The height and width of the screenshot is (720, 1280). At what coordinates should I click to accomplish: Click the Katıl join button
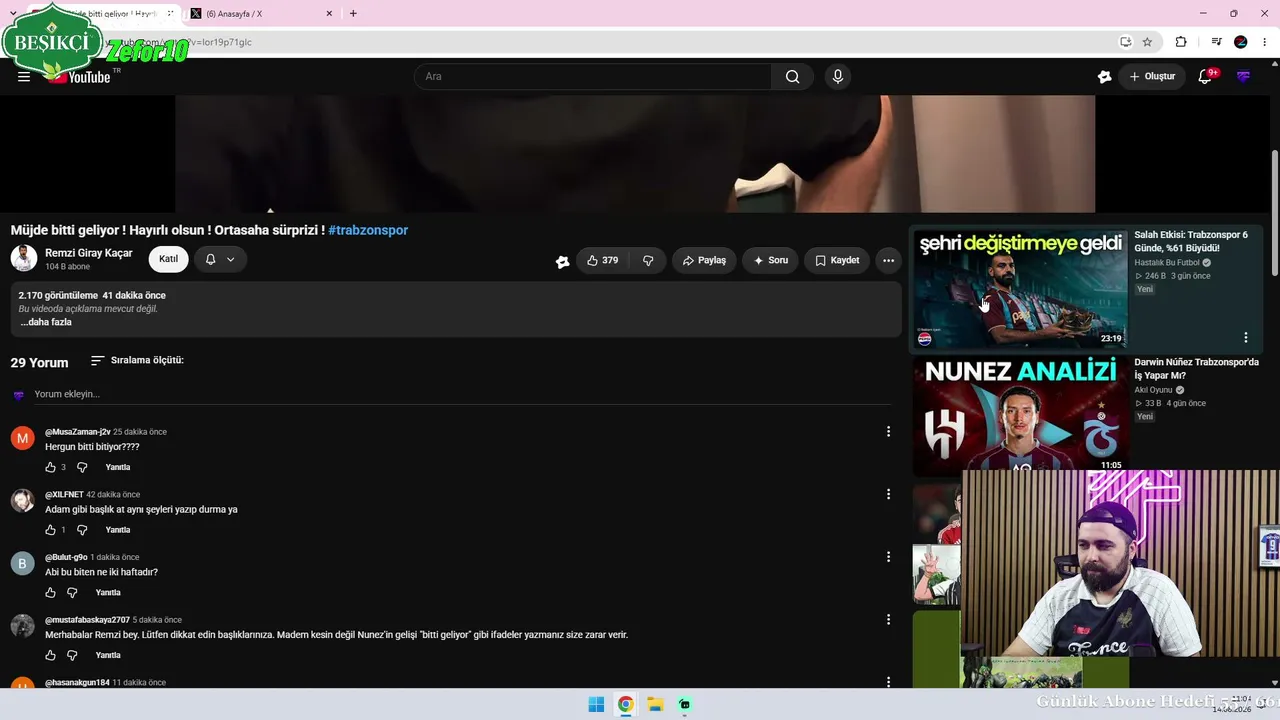168,259
